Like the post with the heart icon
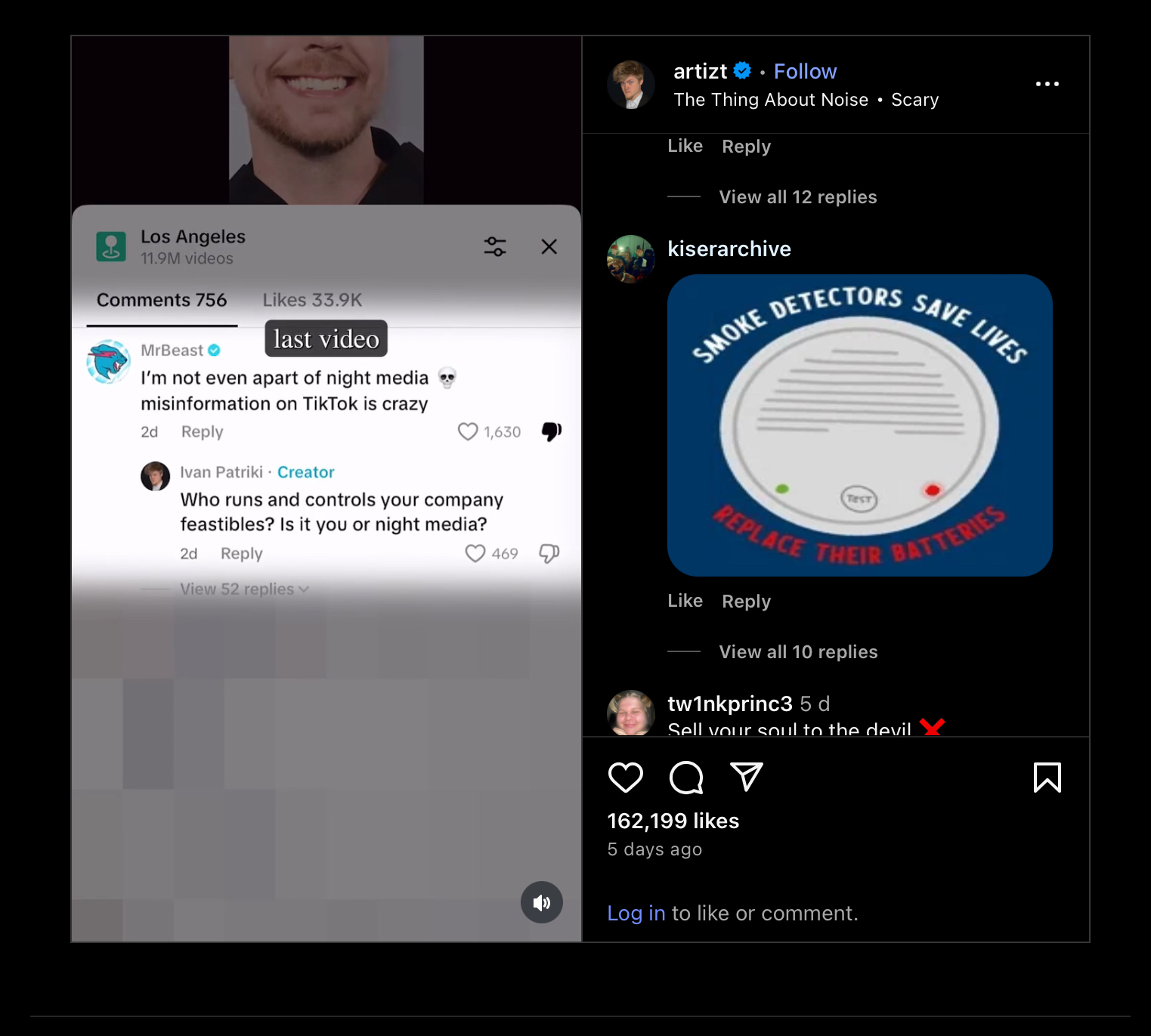This screenshot has width=1151, height=1036. 625,777
